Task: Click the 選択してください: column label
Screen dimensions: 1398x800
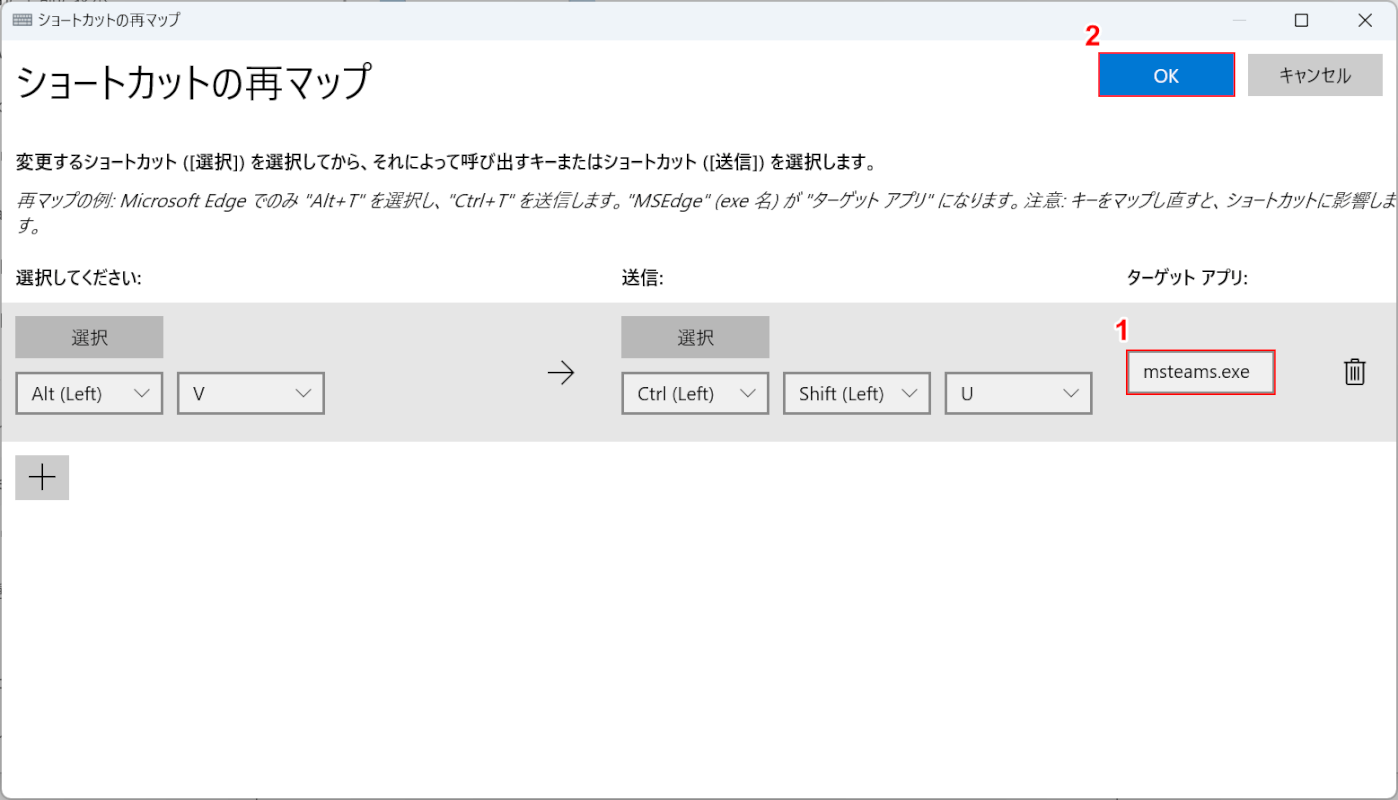Action: pyautogui.click(x=79, y=278)
